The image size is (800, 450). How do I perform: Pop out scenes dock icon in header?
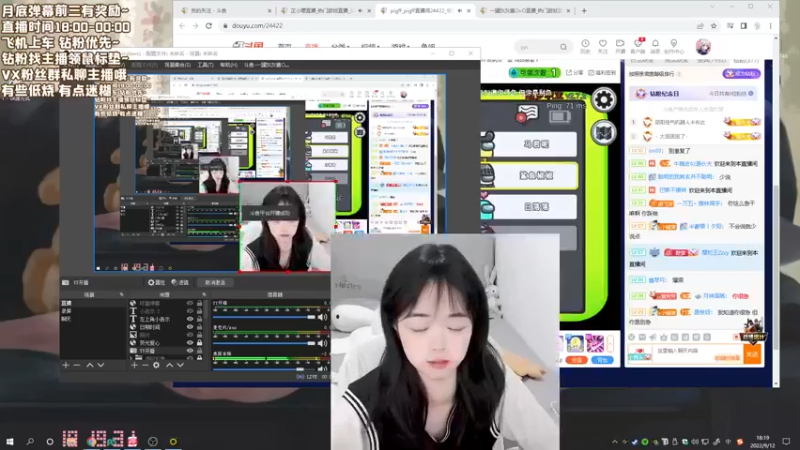pos(121,294)
